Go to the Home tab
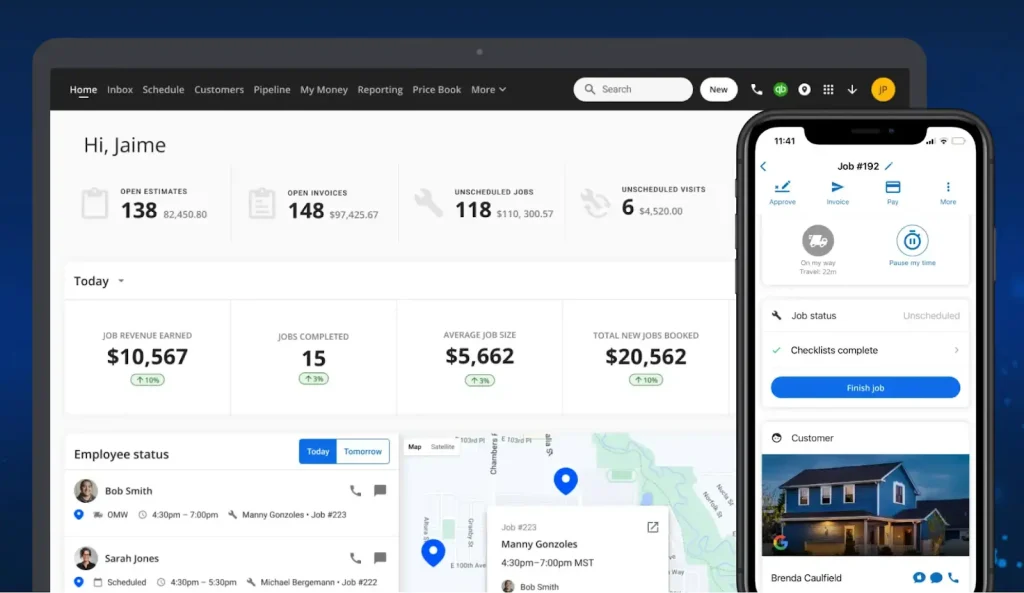This screenshot has width=1024, height=593. pos(83,89)
